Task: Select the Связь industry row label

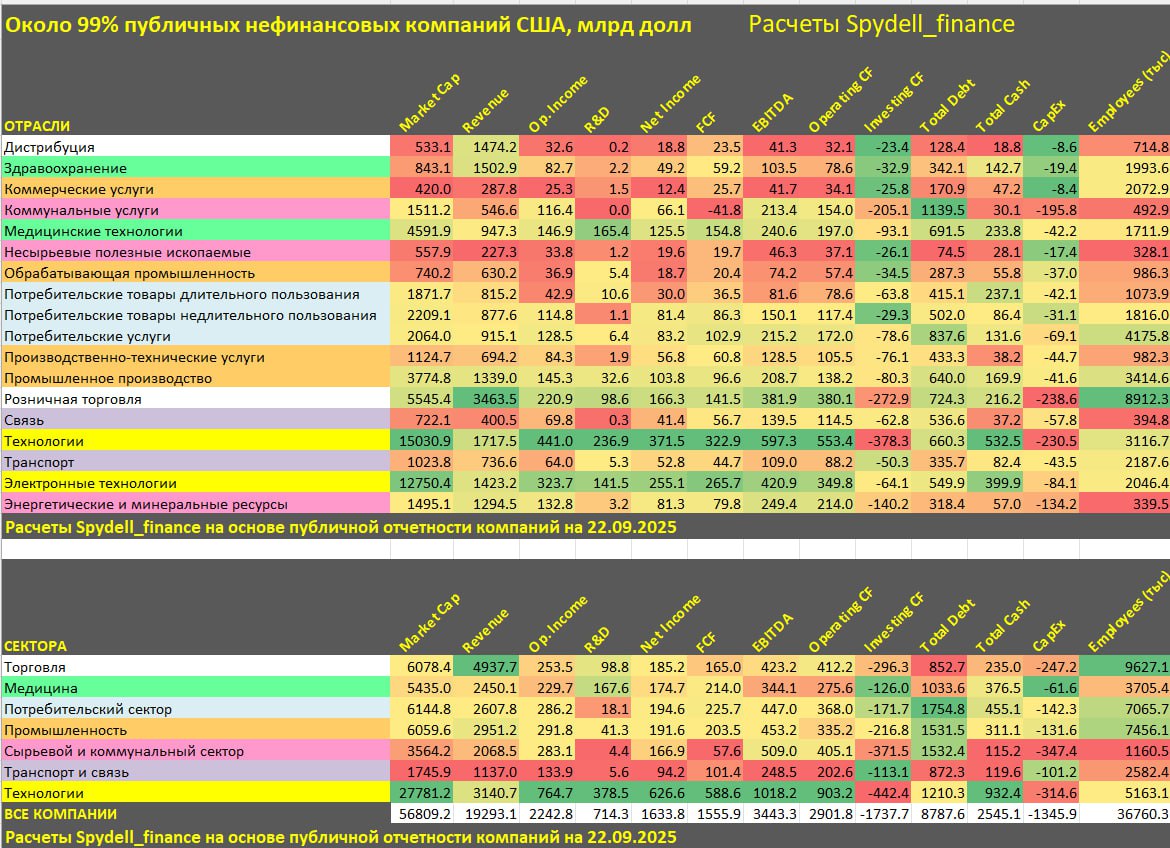Action: (195, 420)
